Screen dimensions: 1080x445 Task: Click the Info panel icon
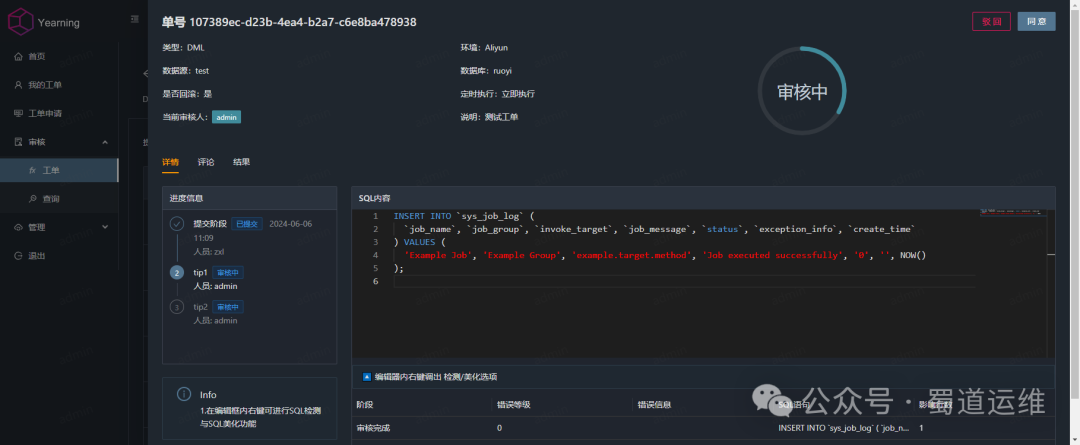coord(184,394)
